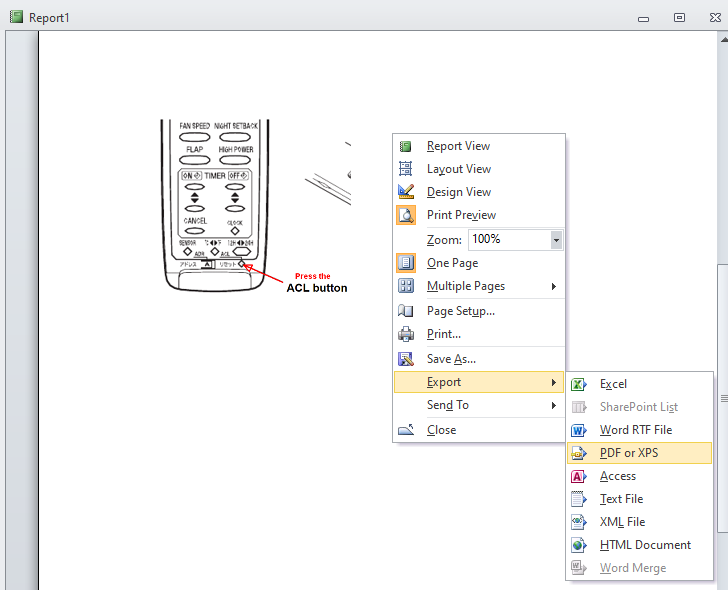
Task: Open Page Setup dialog entry
Action: (479, 311)
